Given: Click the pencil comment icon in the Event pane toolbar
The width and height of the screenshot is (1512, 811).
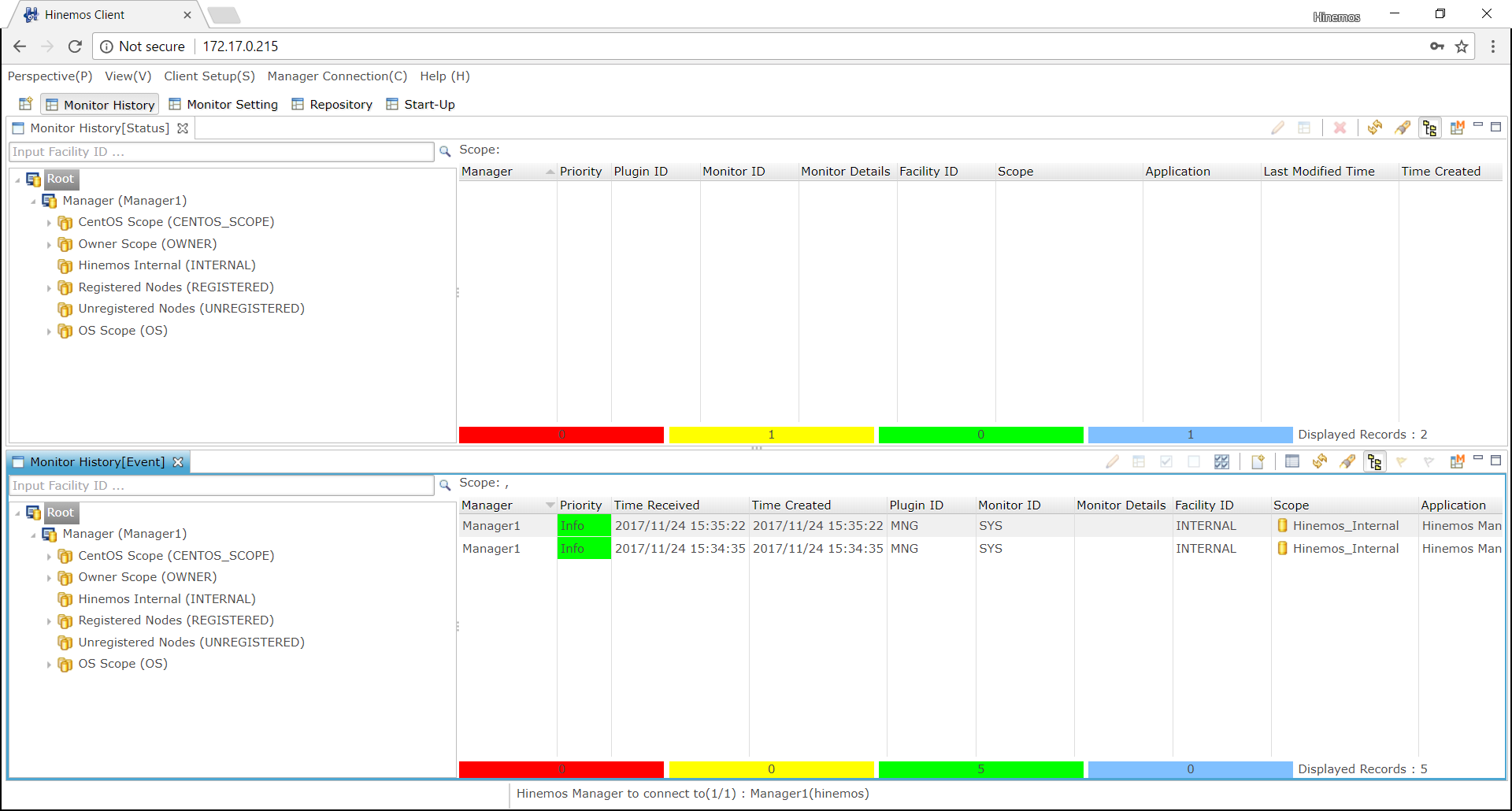Looking at the screenshot, I should click(x=1112, y=461).
